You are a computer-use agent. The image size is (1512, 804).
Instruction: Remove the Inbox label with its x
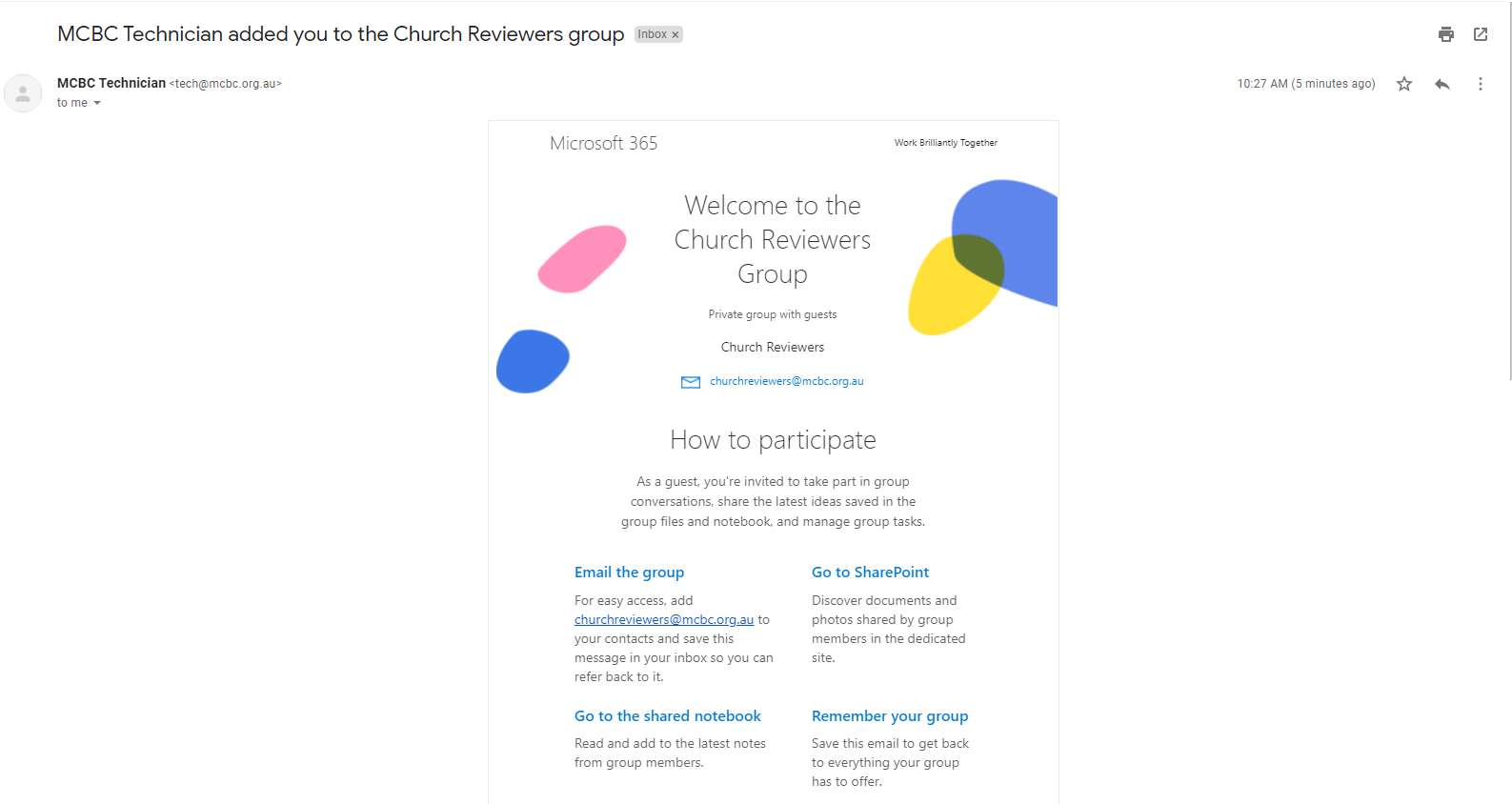(675, 34)
